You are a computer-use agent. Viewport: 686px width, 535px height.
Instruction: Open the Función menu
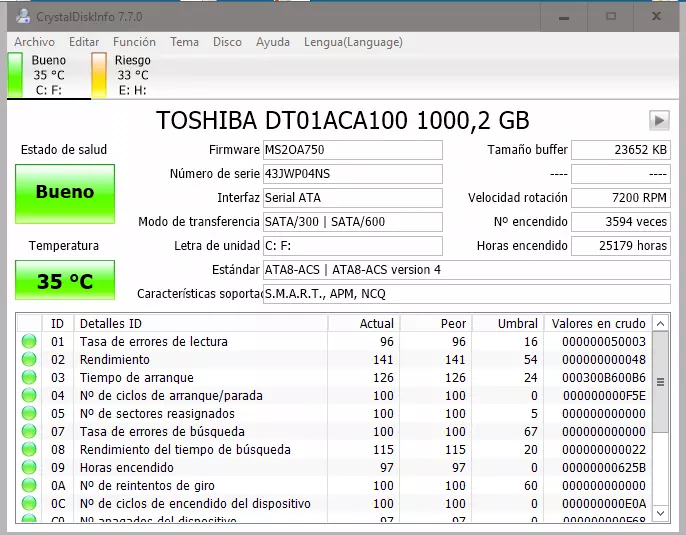tap(134, 42)
